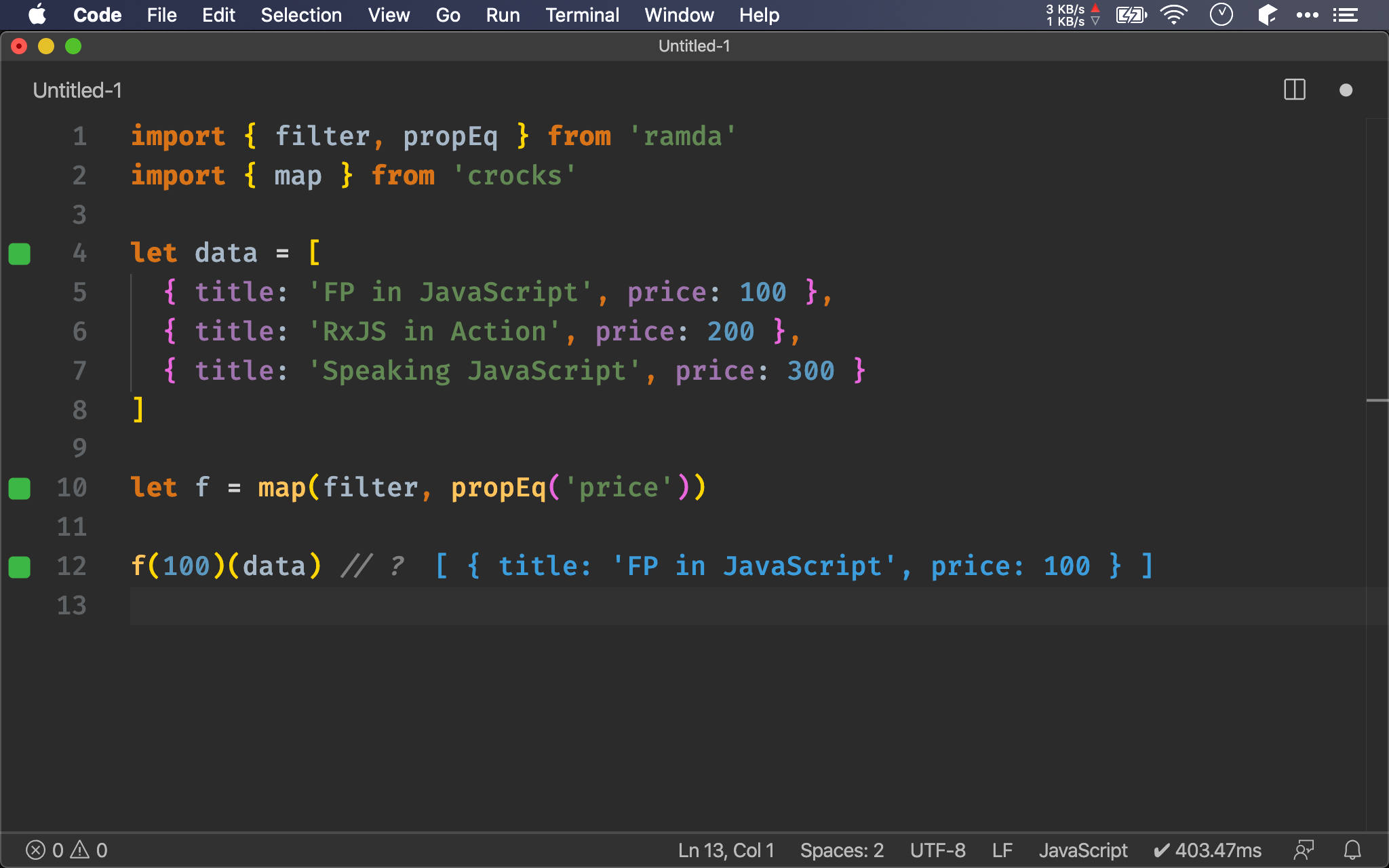Open the Code application menu

97,15
